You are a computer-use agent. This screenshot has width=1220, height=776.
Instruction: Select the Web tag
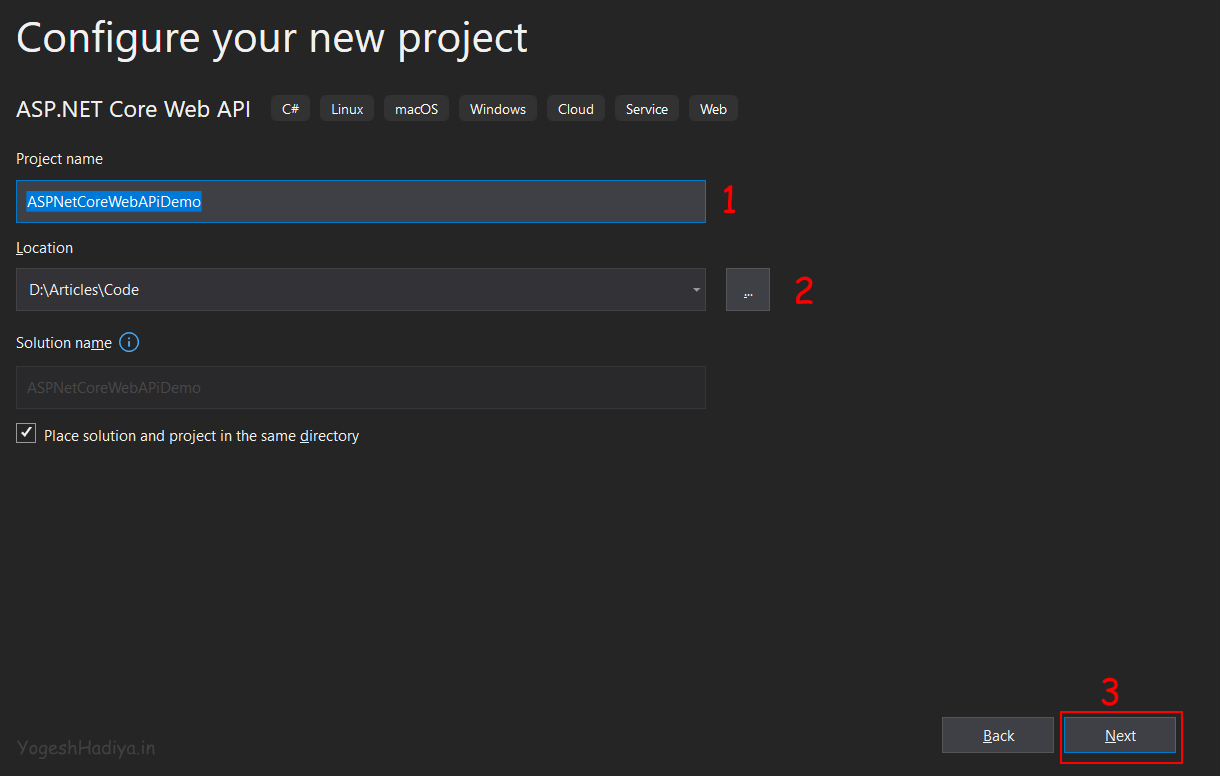pos(713,109)
